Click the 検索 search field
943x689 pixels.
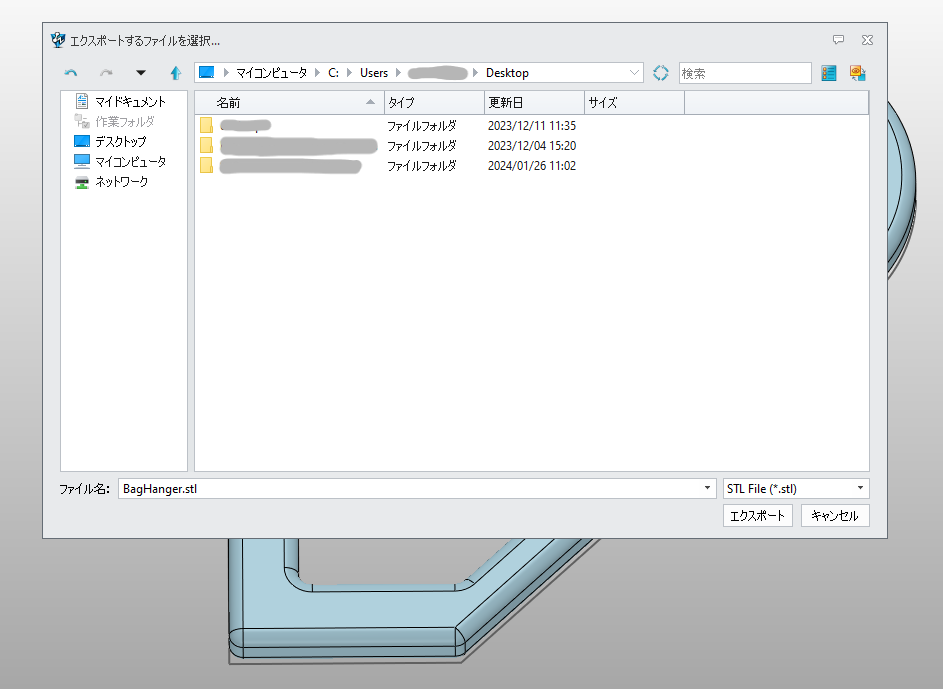[x=744, y=73]
